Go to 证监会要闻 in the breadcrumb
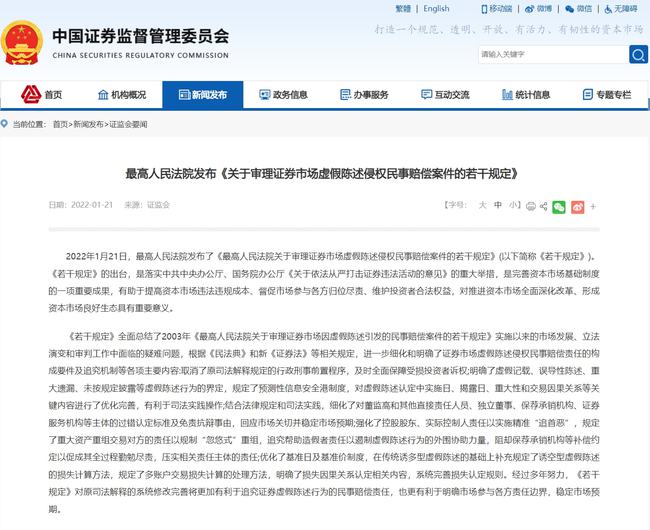Screen dimensions: 650x530 tap(128, 124)
